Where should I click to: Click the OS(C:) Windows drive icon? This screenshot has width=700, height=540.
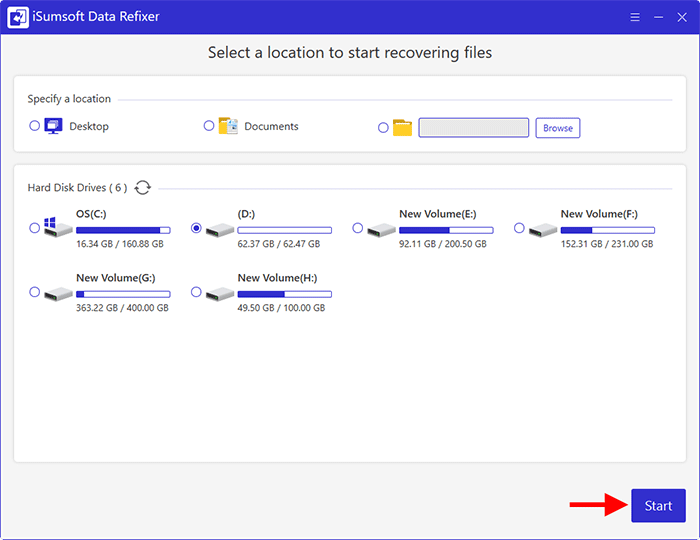click(x=58, y=227)
